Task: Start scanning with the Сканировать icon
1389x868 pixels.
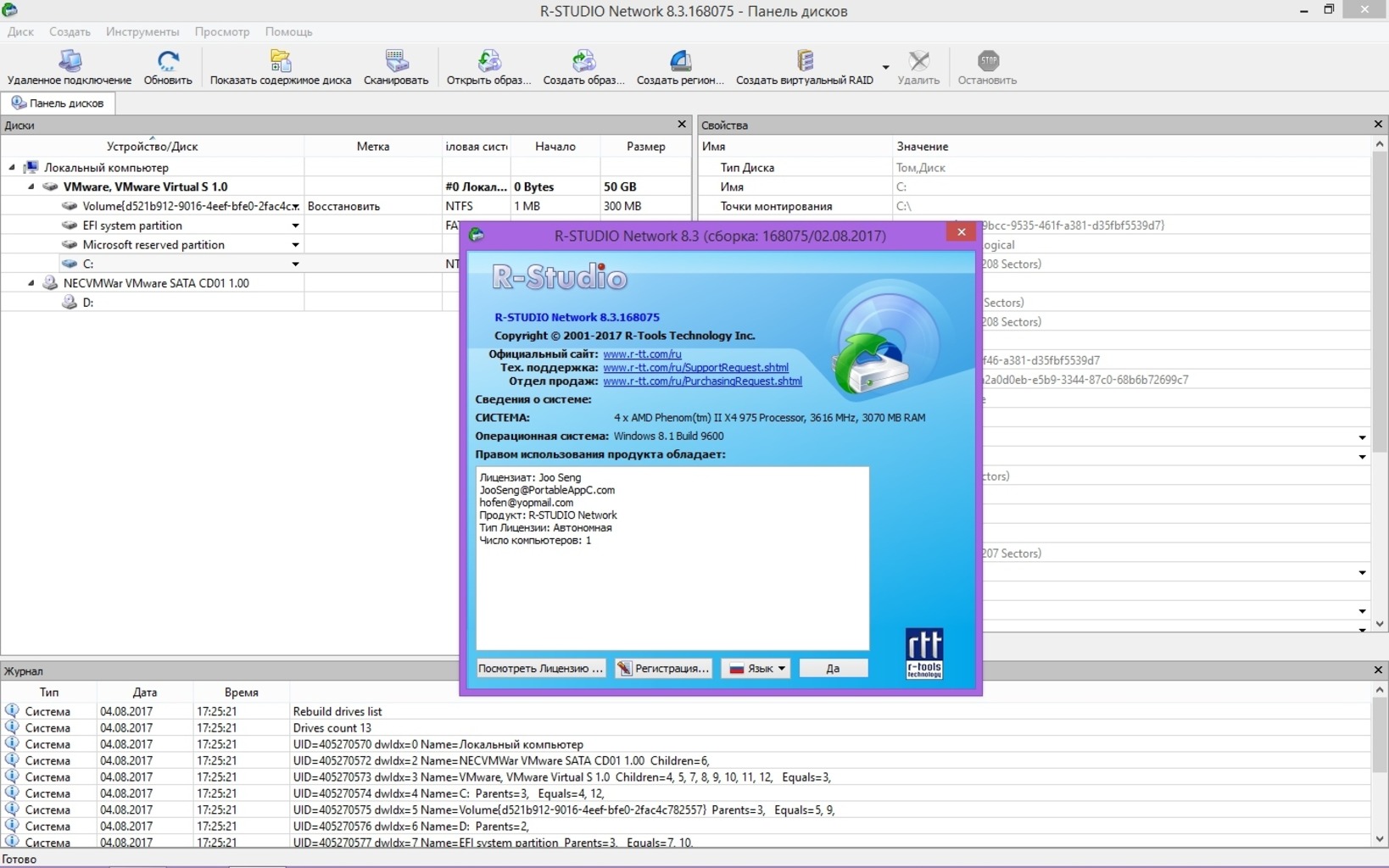Action: tap(396, 67)
